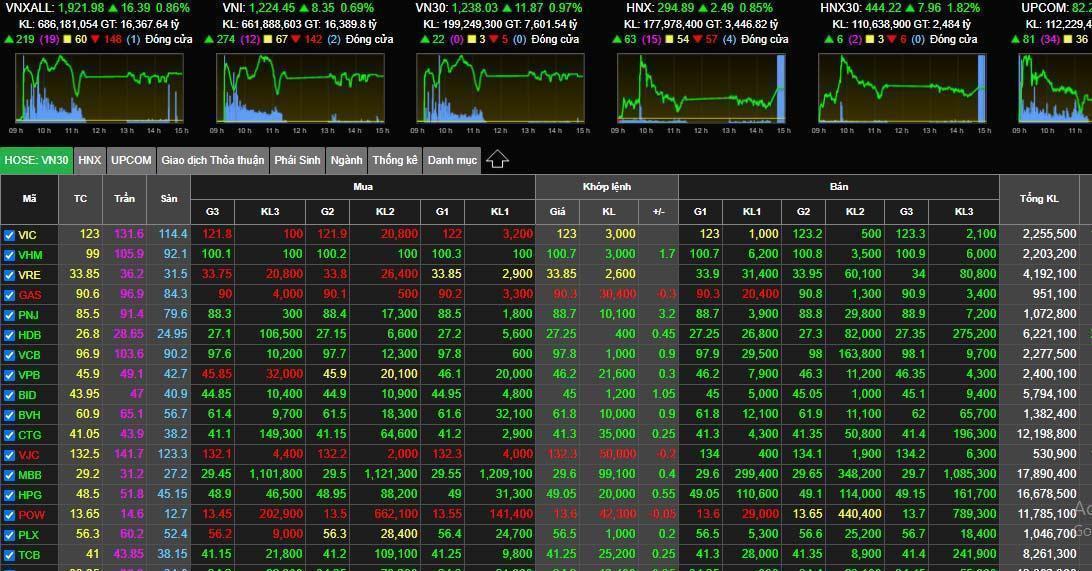This screenshot has width=1092, height=571.
Task: Open the HOSE: VN30 board selector
Action: [36, 160]
